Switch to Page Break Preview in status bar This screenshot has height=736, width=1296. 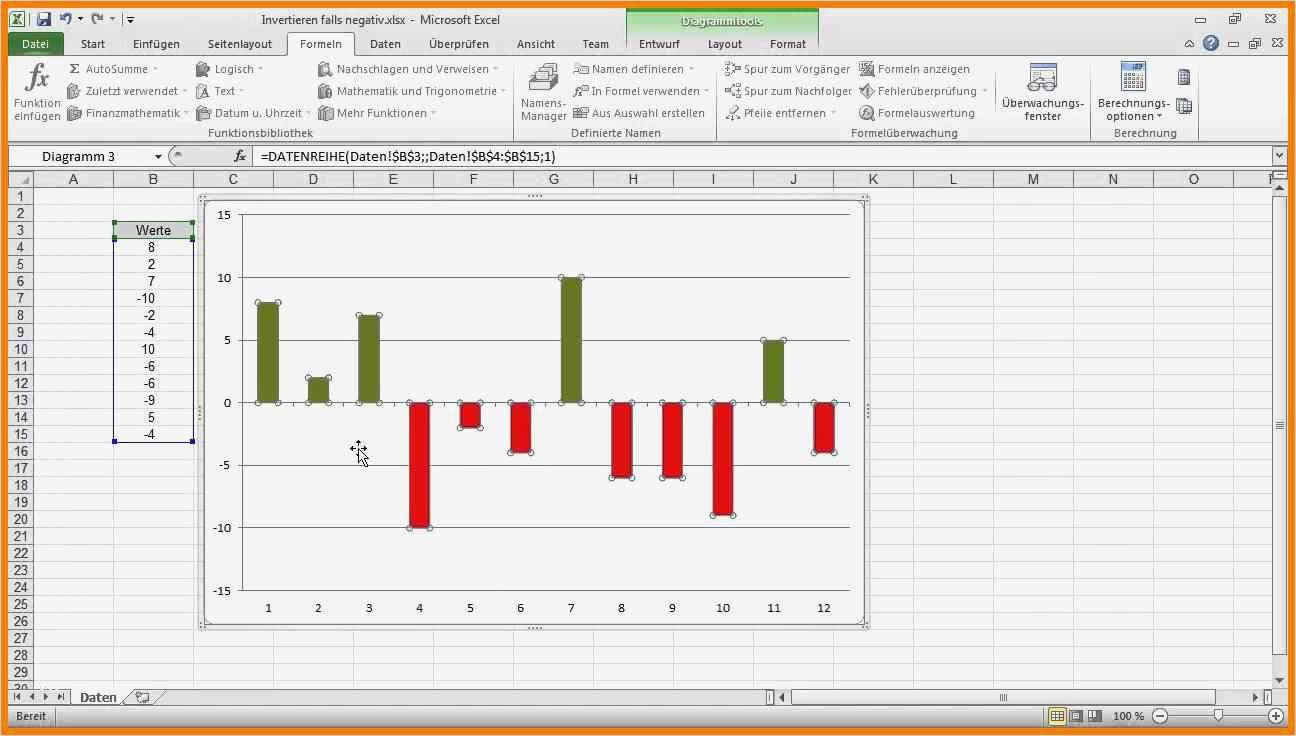(x=1093, y=716)
